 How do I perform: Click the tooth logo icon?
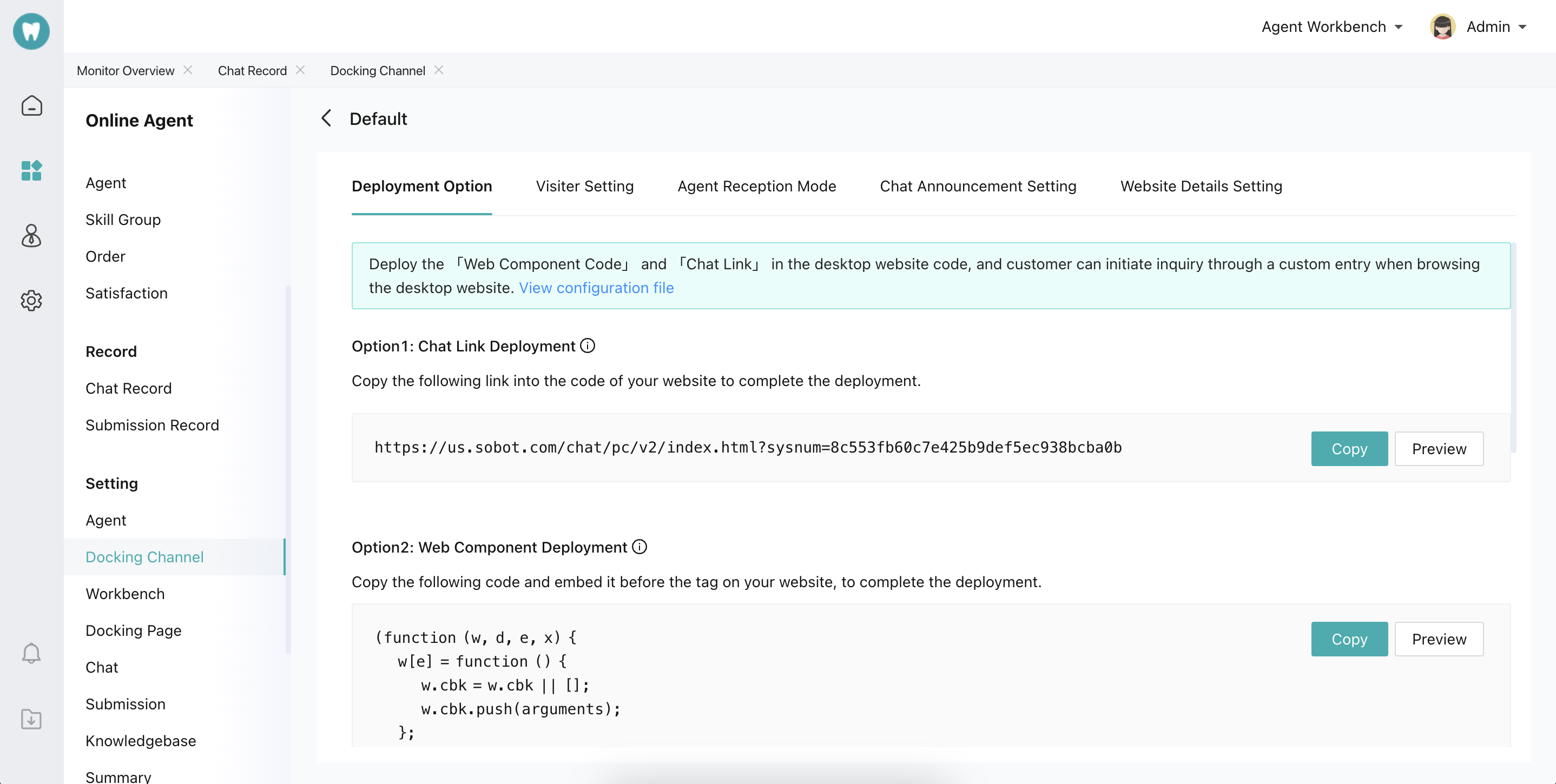pos(31,31)
